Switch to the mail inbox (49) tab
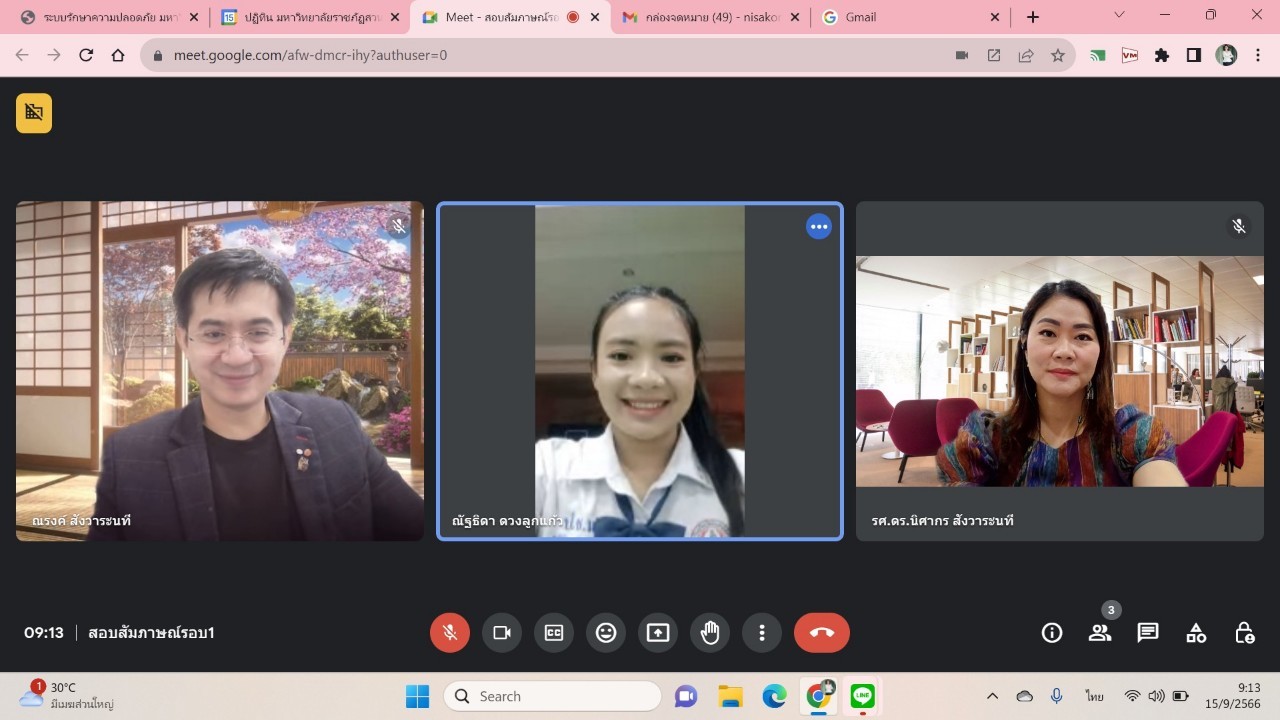 pyautogui.click(x=700, y=17)
